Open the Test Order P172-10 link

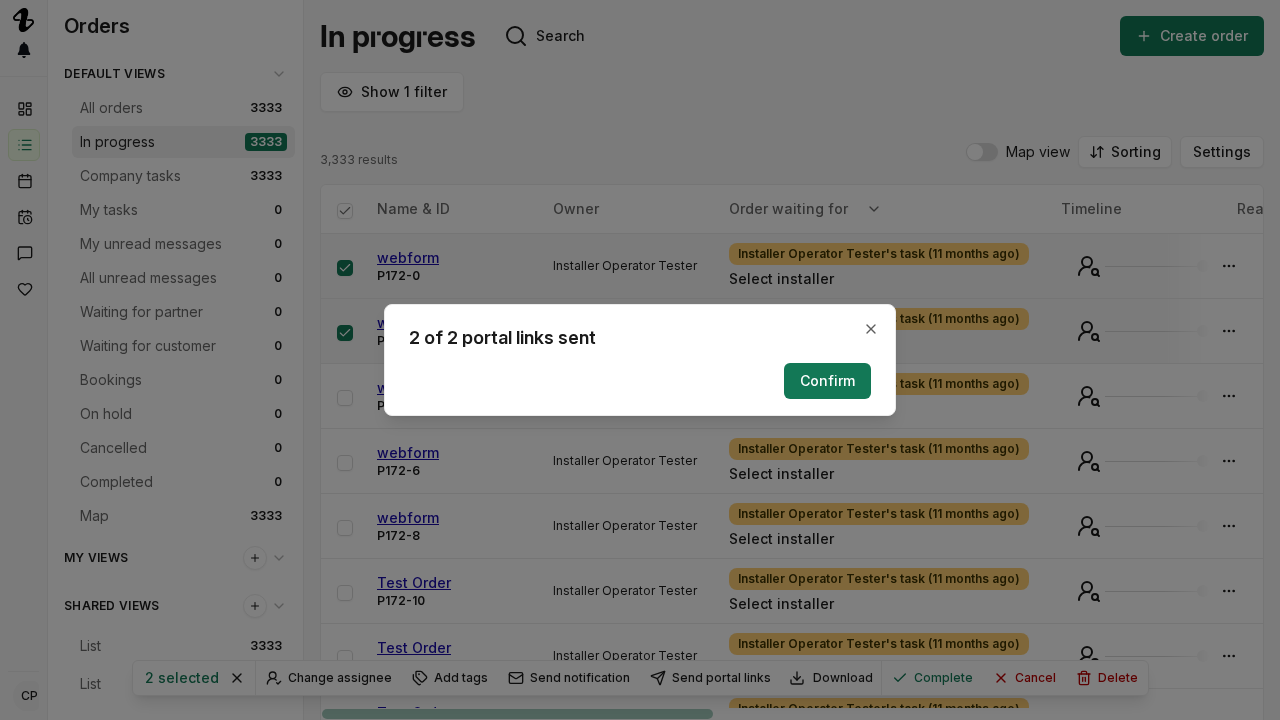click(x=414, y=583)
